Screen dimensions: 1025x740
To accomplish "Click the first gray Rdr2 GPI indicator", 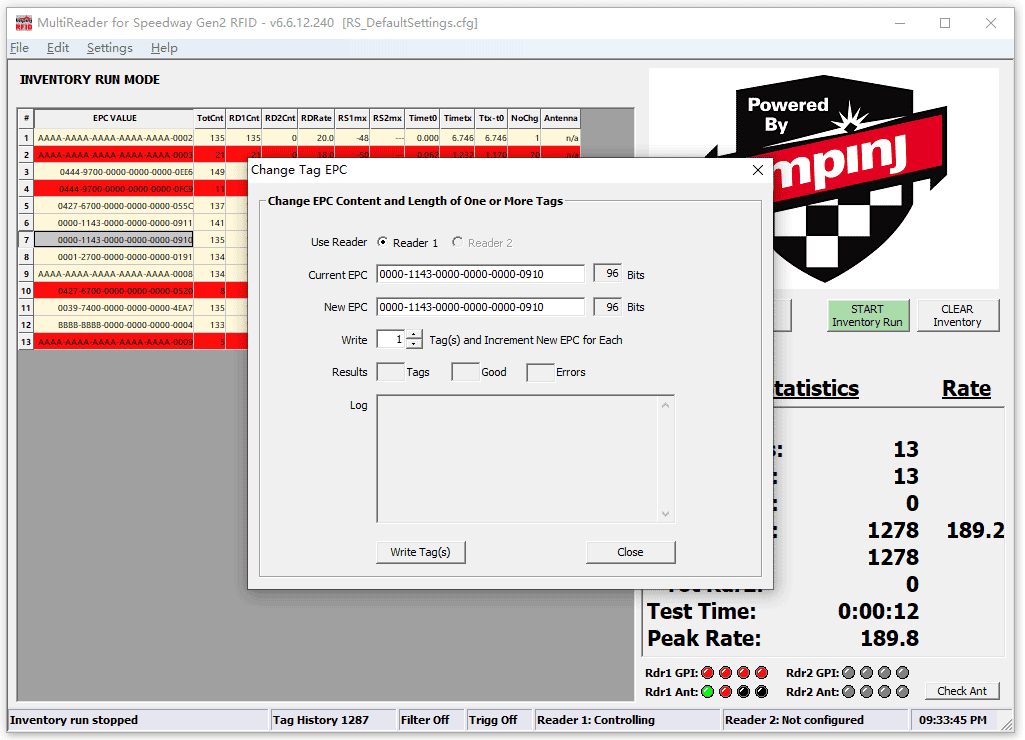I will 849,673.
